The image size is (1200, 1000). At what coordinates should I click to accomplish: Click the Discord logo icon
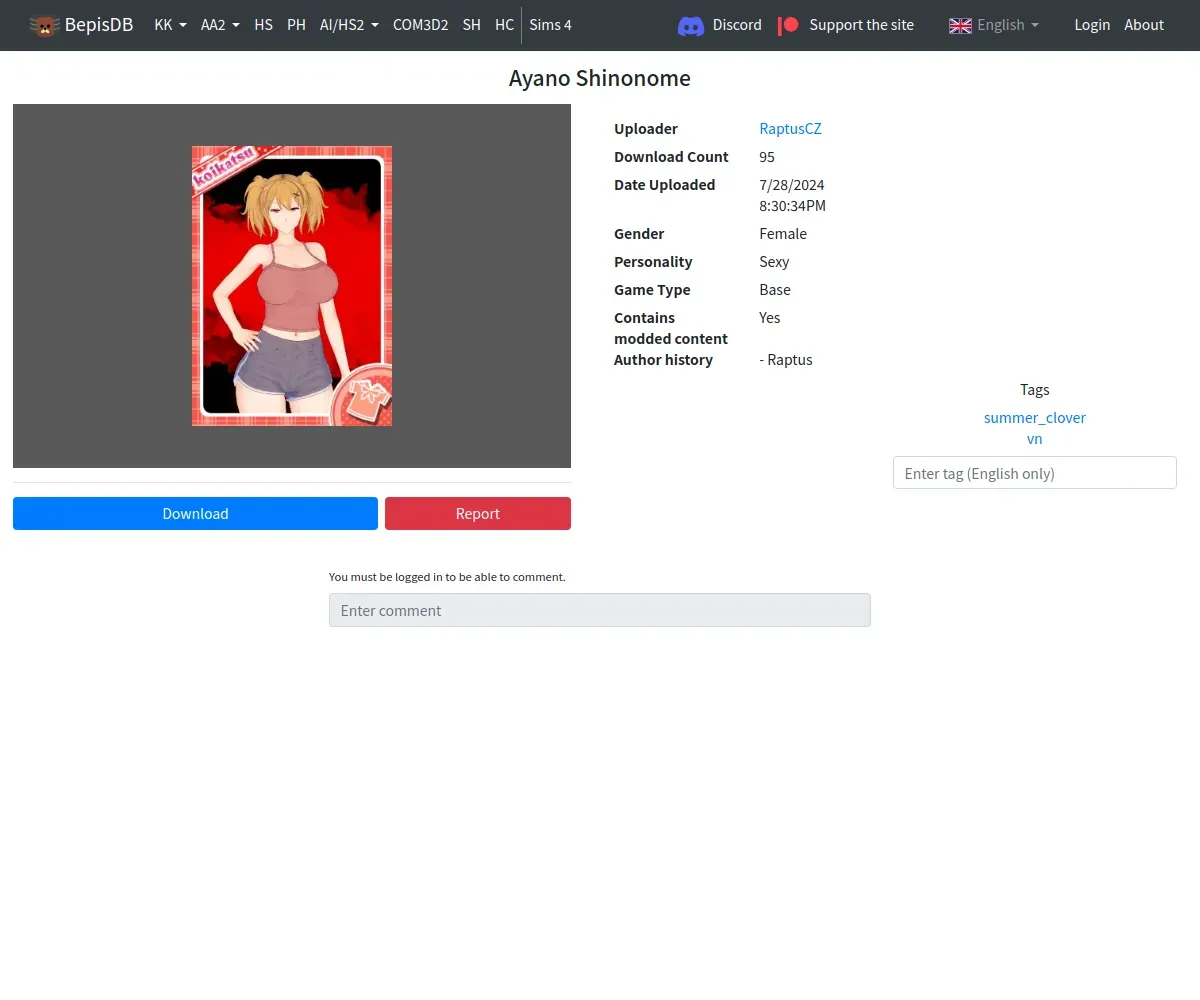pos(691,25)
